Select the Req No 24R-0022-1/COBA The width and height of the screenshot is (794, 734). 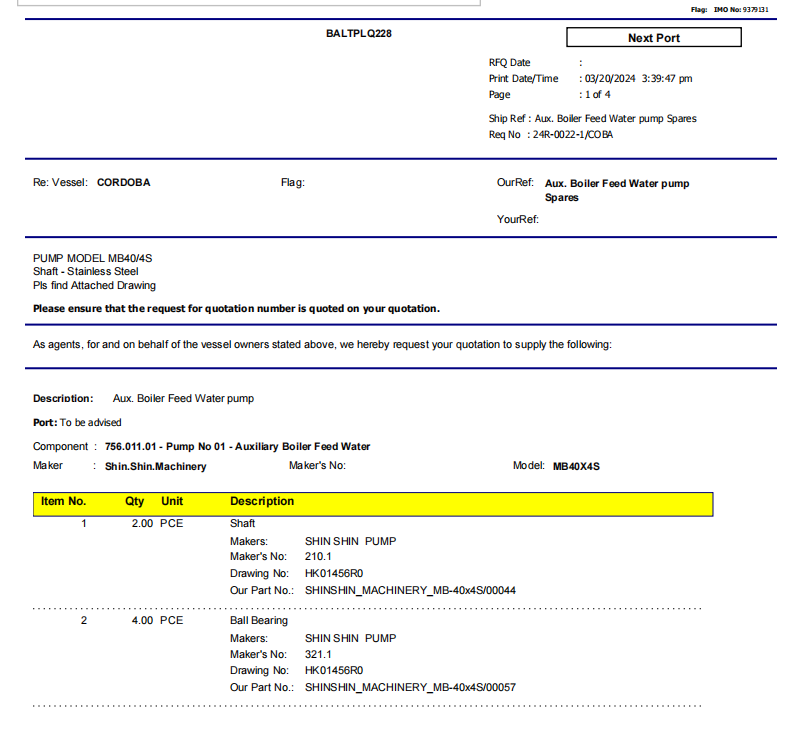coord(572,134)
